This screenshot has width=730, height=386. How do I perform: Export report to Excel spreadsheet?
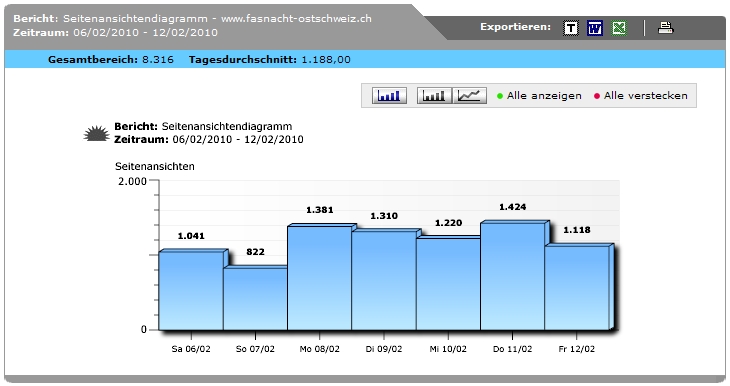click(619, 28)
